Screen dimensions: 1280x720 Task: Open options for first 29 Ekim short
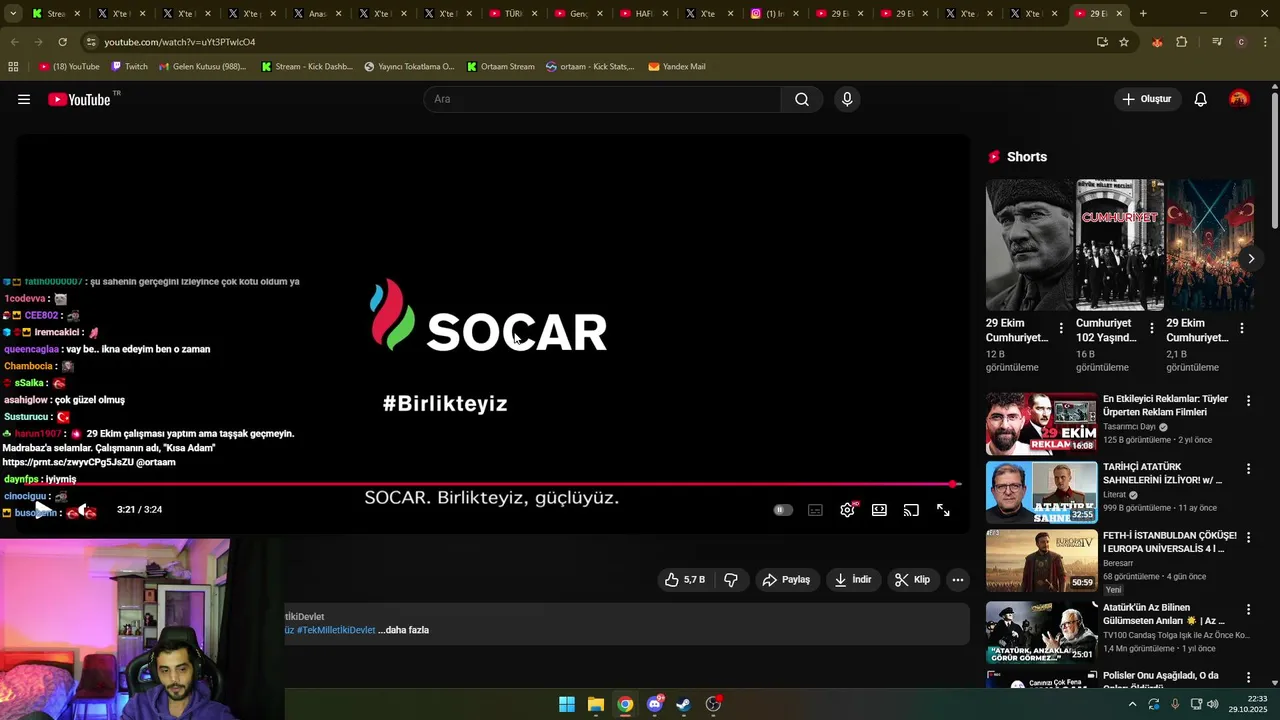(x=1061, y=328)
